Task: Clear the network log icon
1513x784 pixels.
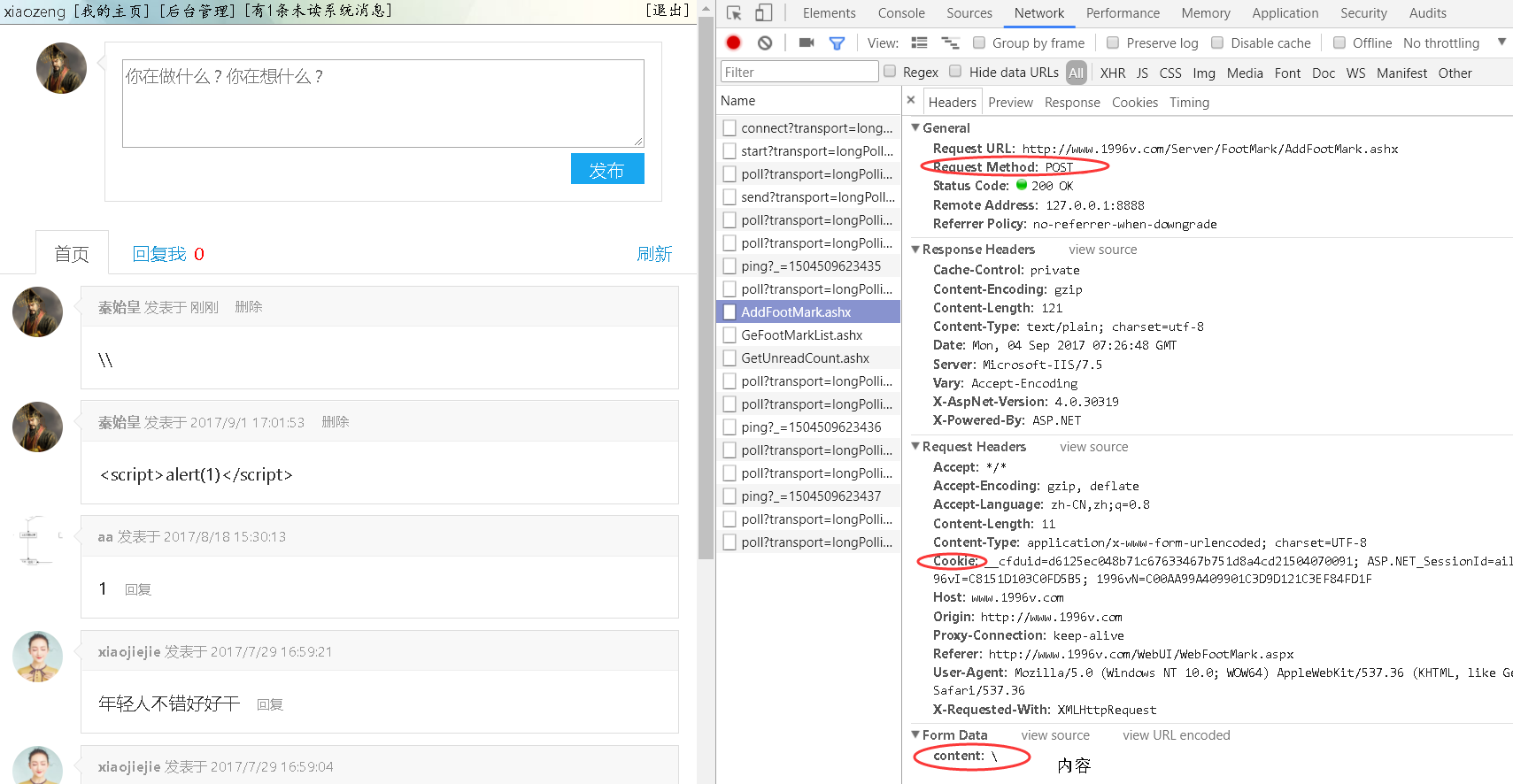Action: point(765,42)
